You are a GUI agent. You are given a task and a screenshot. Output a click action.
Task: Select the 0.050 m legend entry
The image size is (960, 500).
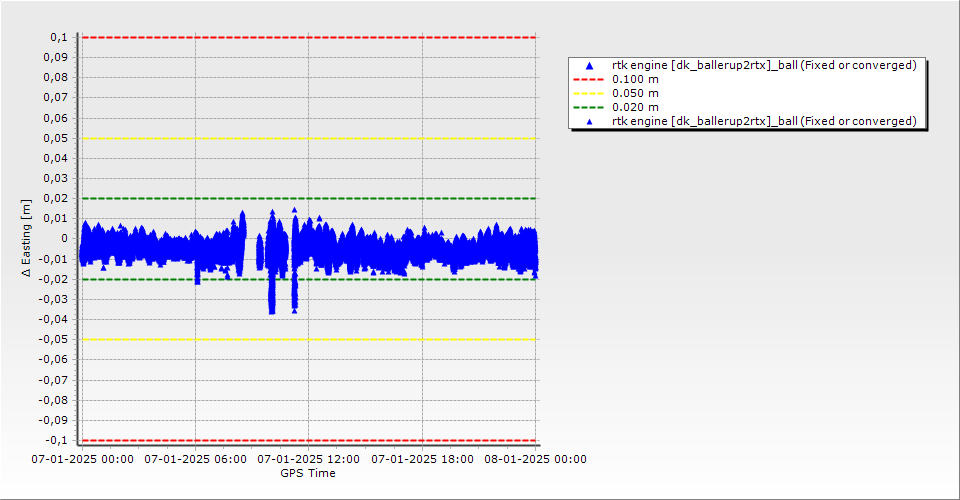635,93
